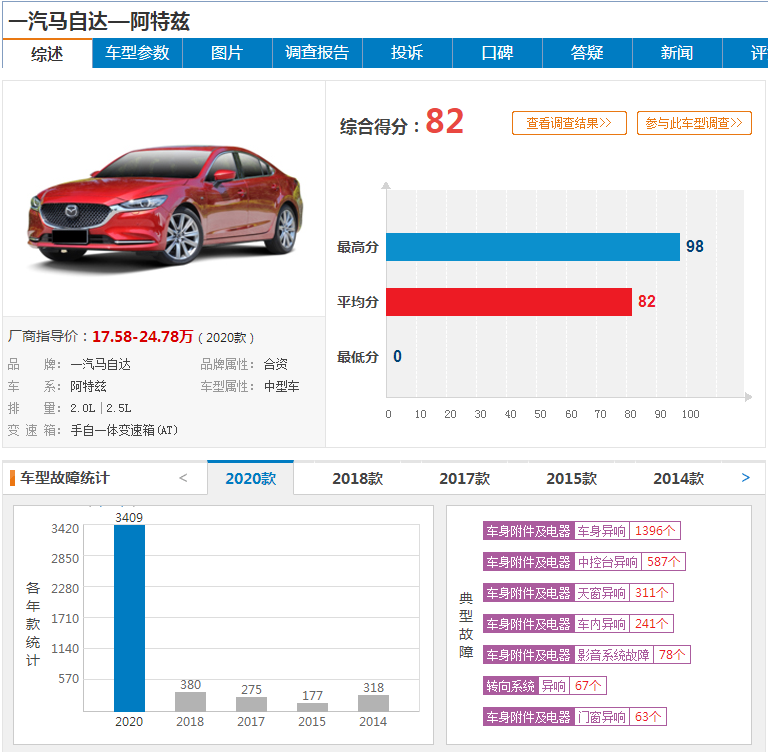Click the gray 2017 bar with 275 faults
The height and width of the screenshot is (752, 768).
(x=251, y=704)
